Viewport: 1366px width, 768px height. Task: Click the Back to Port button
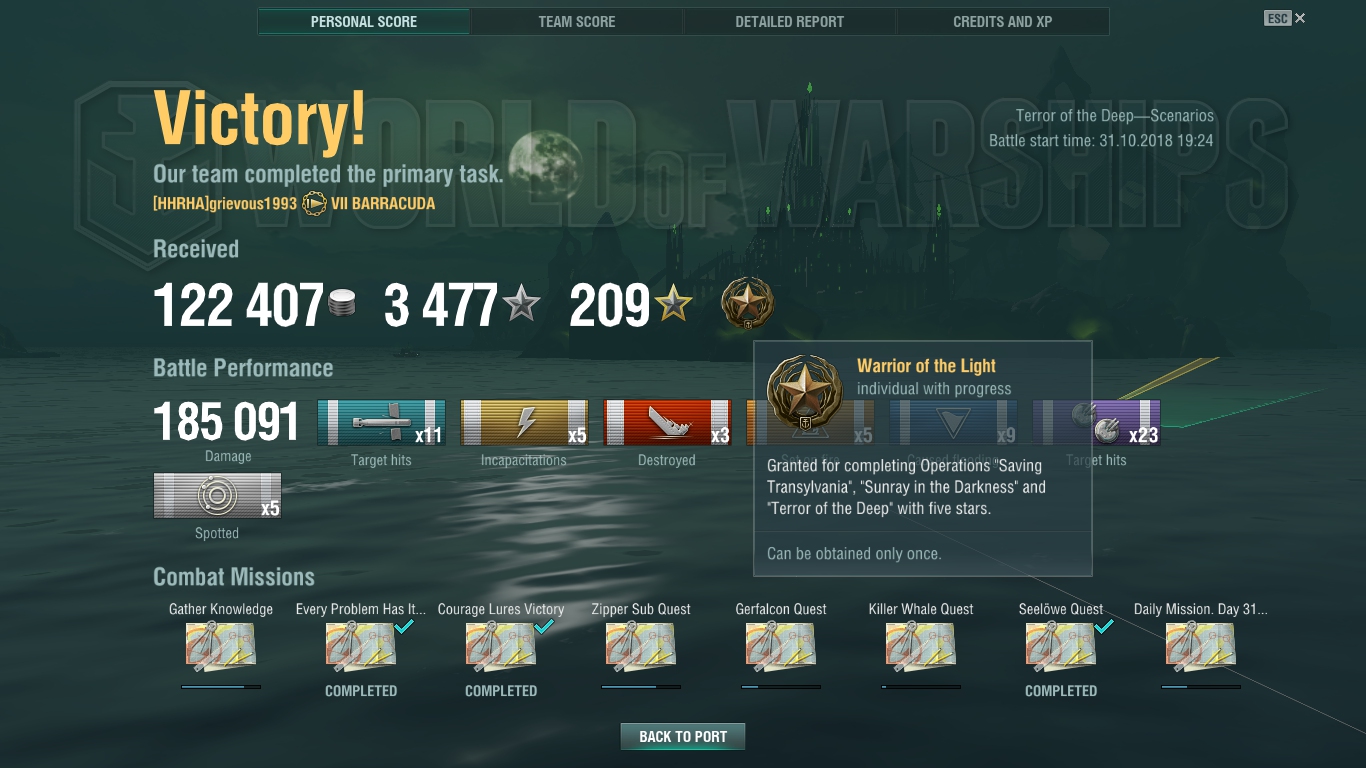pyautogui.click(x=683, y=736)
